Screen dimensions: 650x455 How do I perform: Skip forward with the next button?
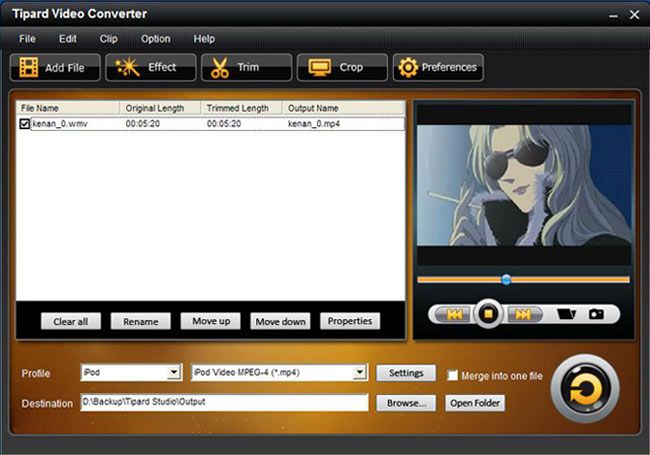tap(523, 315)
